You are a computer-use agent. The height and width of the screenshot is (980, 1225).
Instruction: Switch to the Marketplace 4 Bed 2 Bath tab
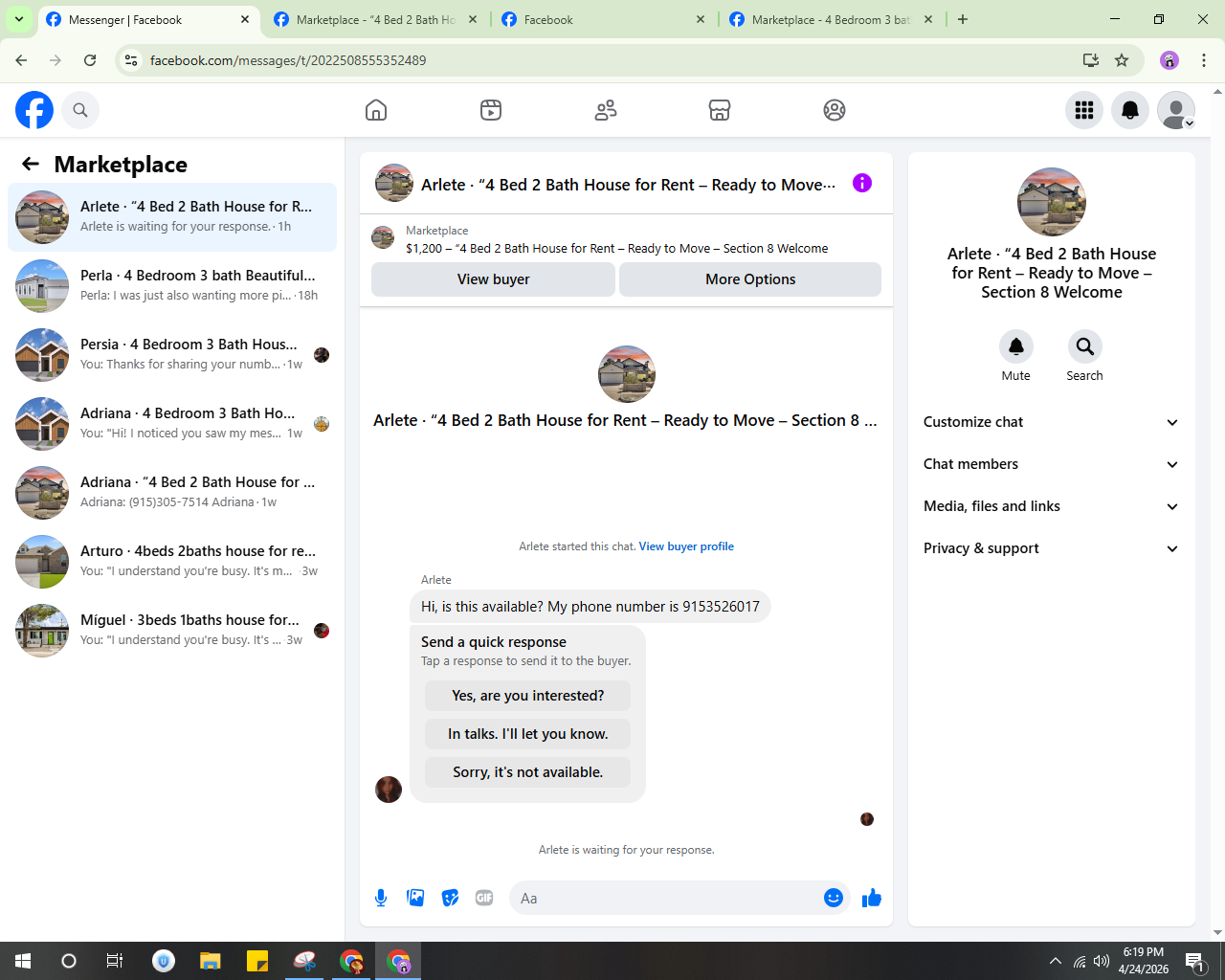tap(375, 19)
